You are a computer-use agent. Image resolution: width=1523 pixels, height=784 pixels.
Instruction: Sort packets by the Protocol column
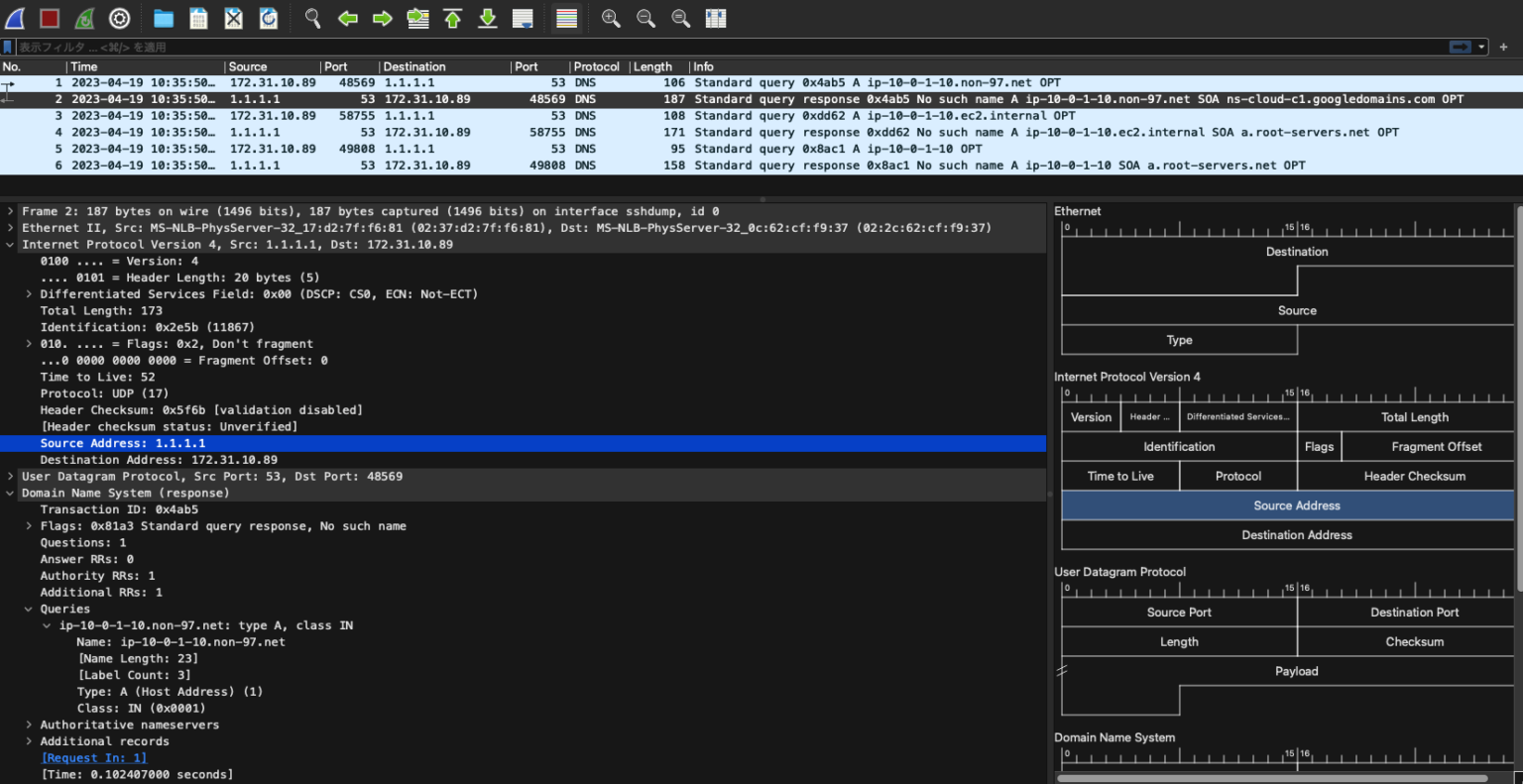[x=596, y=66]
